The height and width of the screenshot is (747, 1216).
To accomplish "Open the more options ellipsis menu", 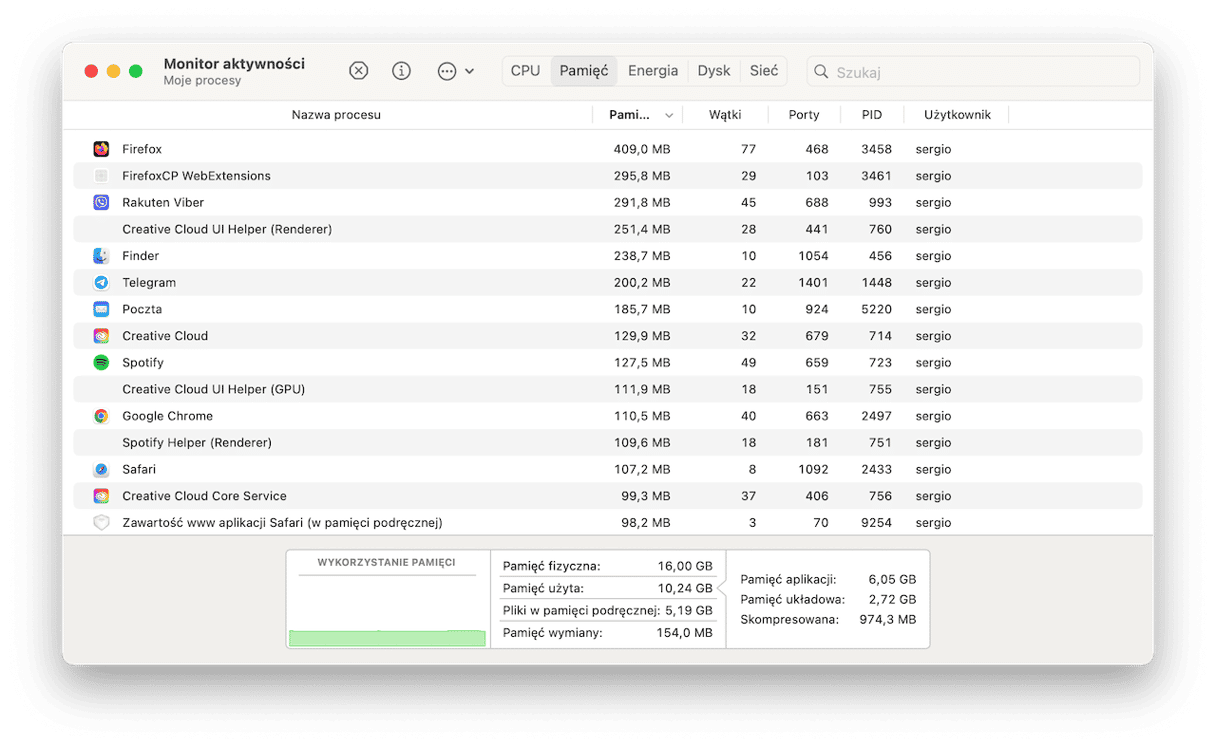I will [x=456, y=71].
